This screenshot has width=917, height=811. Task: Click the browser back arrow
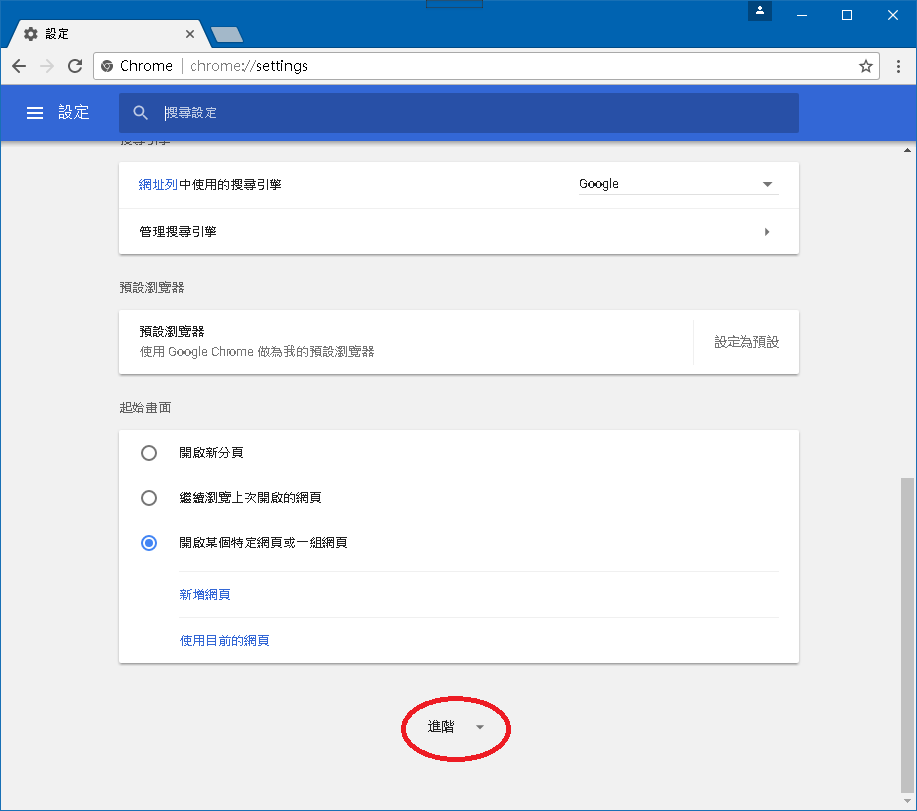[19, 66]
